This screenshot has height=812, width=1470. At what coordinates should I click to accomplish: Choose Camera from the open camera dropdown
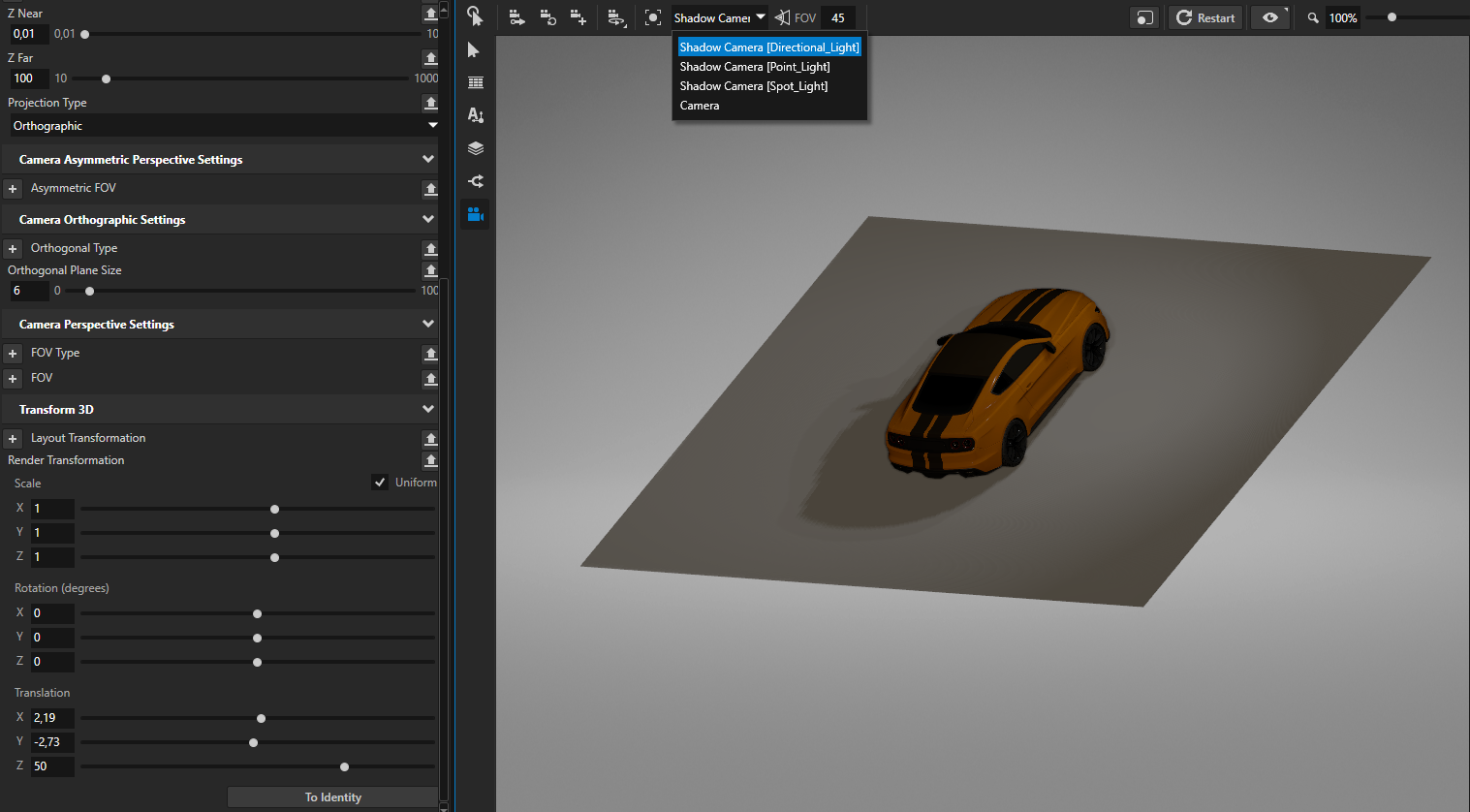(x=699, y=105)
